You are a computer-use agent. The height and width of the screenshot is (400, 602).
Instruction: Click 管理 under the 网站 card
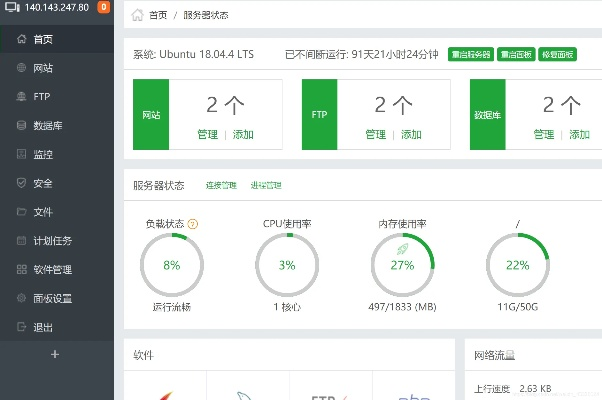207,134
